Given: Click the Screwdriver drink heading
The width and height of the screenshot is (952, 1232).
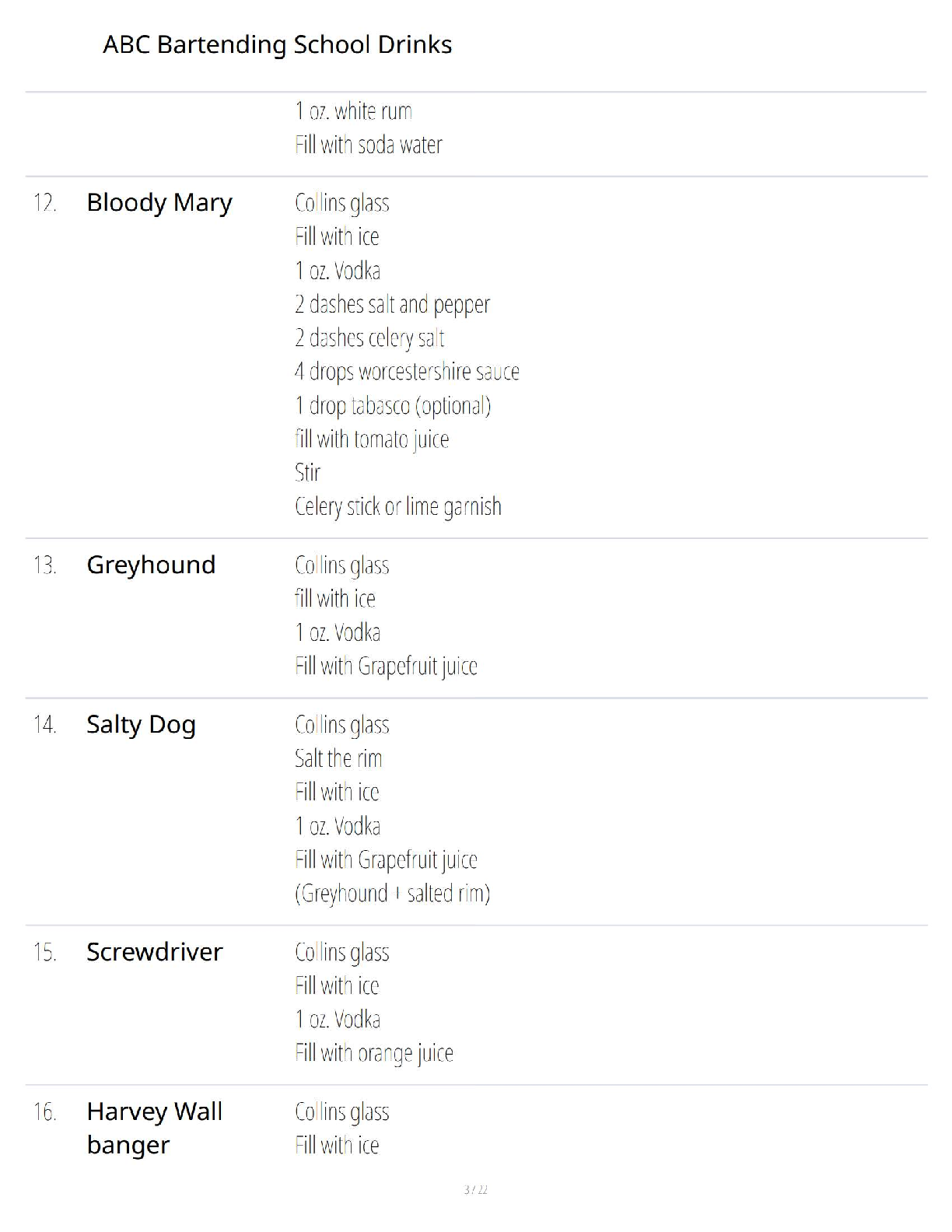Looking at the screenshot, I should [154, 952].
